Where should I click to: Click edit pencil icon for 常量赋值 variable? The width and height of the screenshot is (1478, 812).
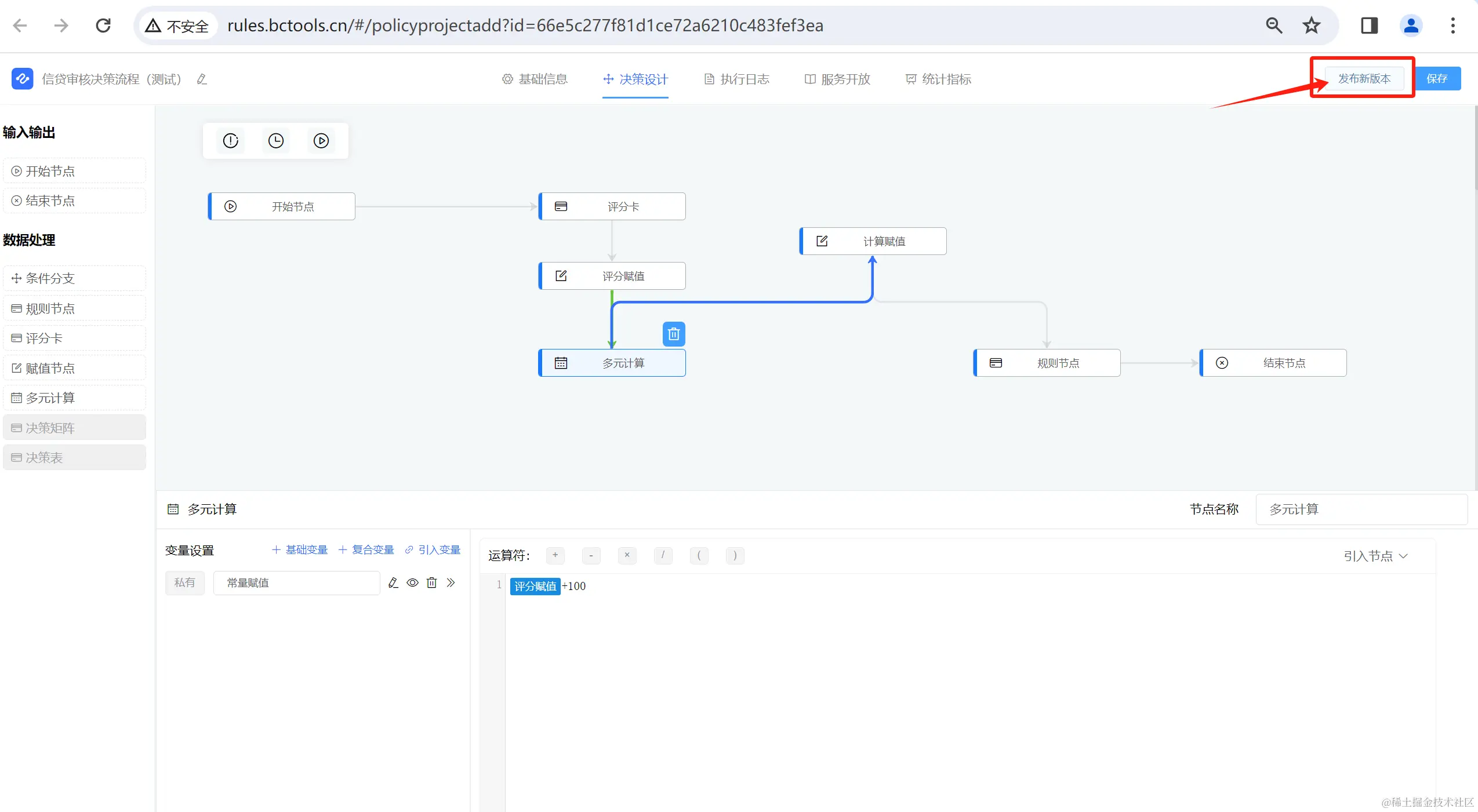[x=393, y=582]
